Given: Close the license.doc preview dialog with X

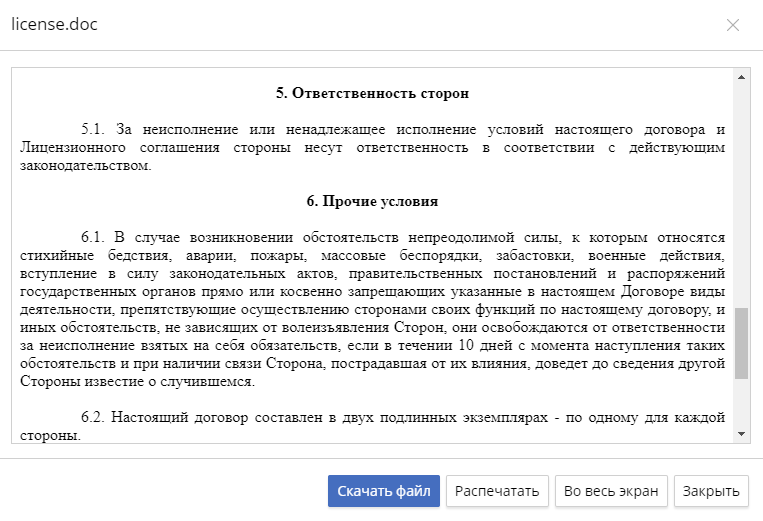Looking at the screenshot, I should coord(733,25).
